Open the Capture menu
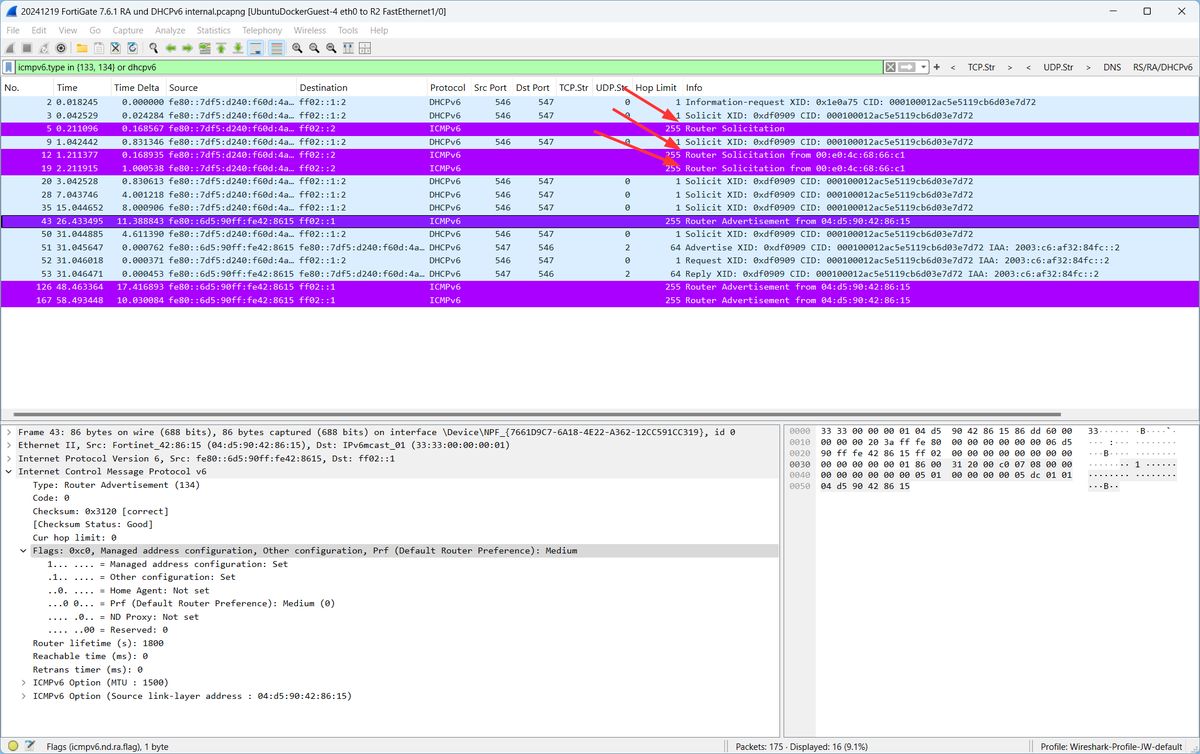The width and height of the screenshot is (1200, 754). point(128,30)
